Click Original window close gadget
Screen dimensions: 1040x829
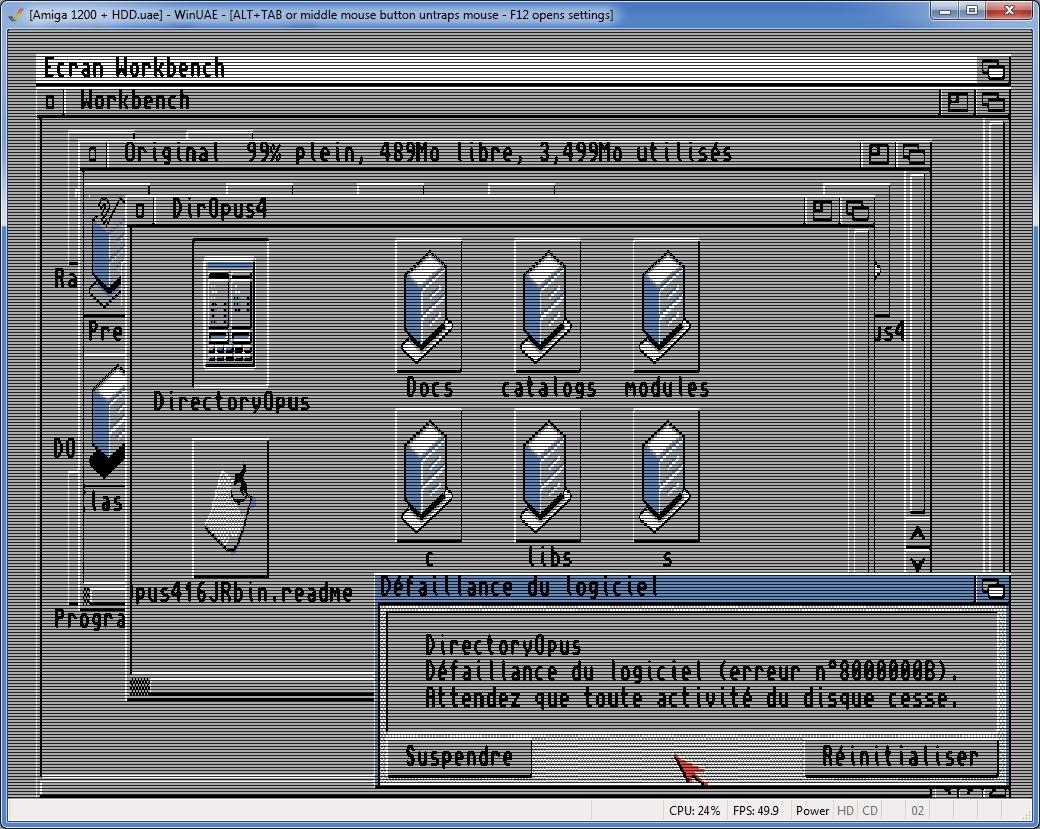click(92, 154)
